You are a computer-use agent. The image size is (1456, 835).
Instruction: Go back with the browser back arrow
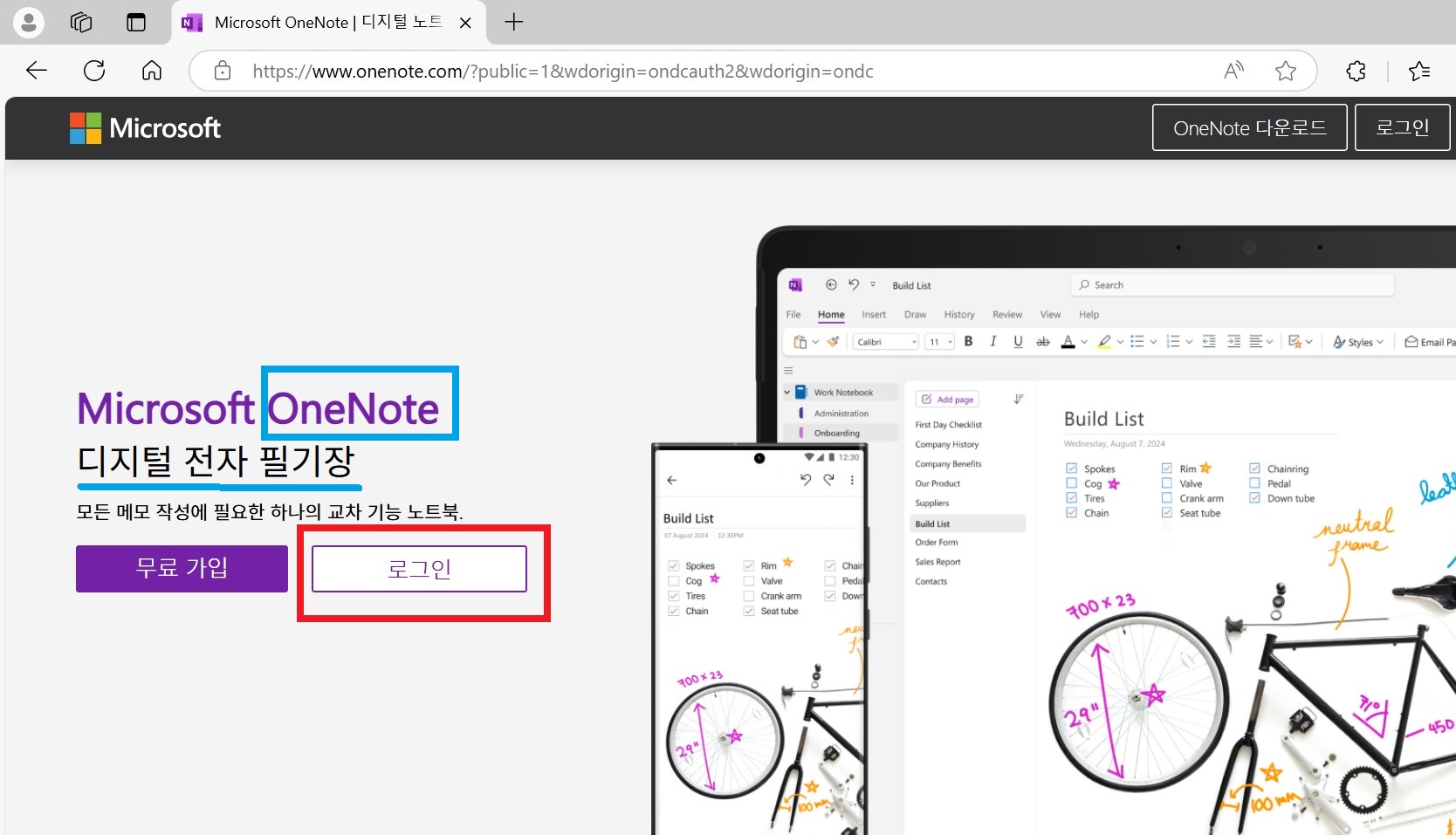pyautogui.click(x=37, y=71)
